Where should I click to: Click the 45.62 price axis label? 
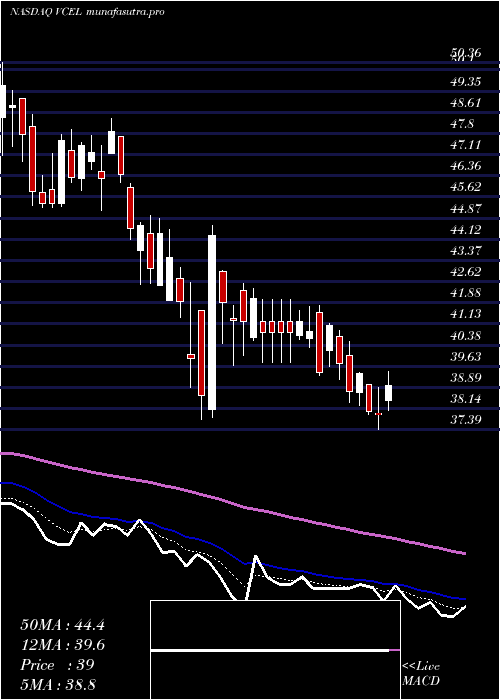pyautogui.click(x=466, y=187)
